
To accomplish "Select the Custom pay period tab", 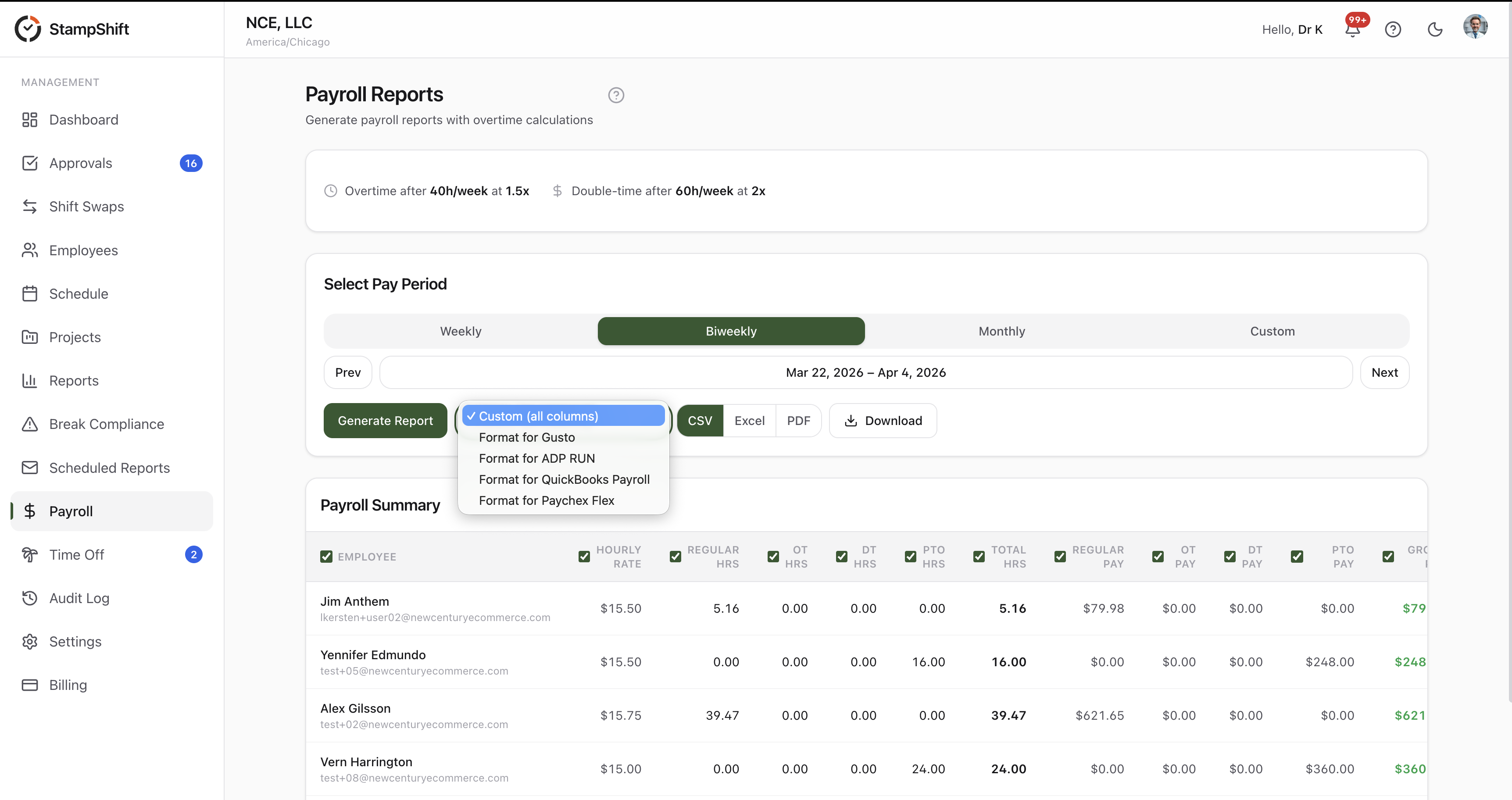I will [x=1273, y=331].
